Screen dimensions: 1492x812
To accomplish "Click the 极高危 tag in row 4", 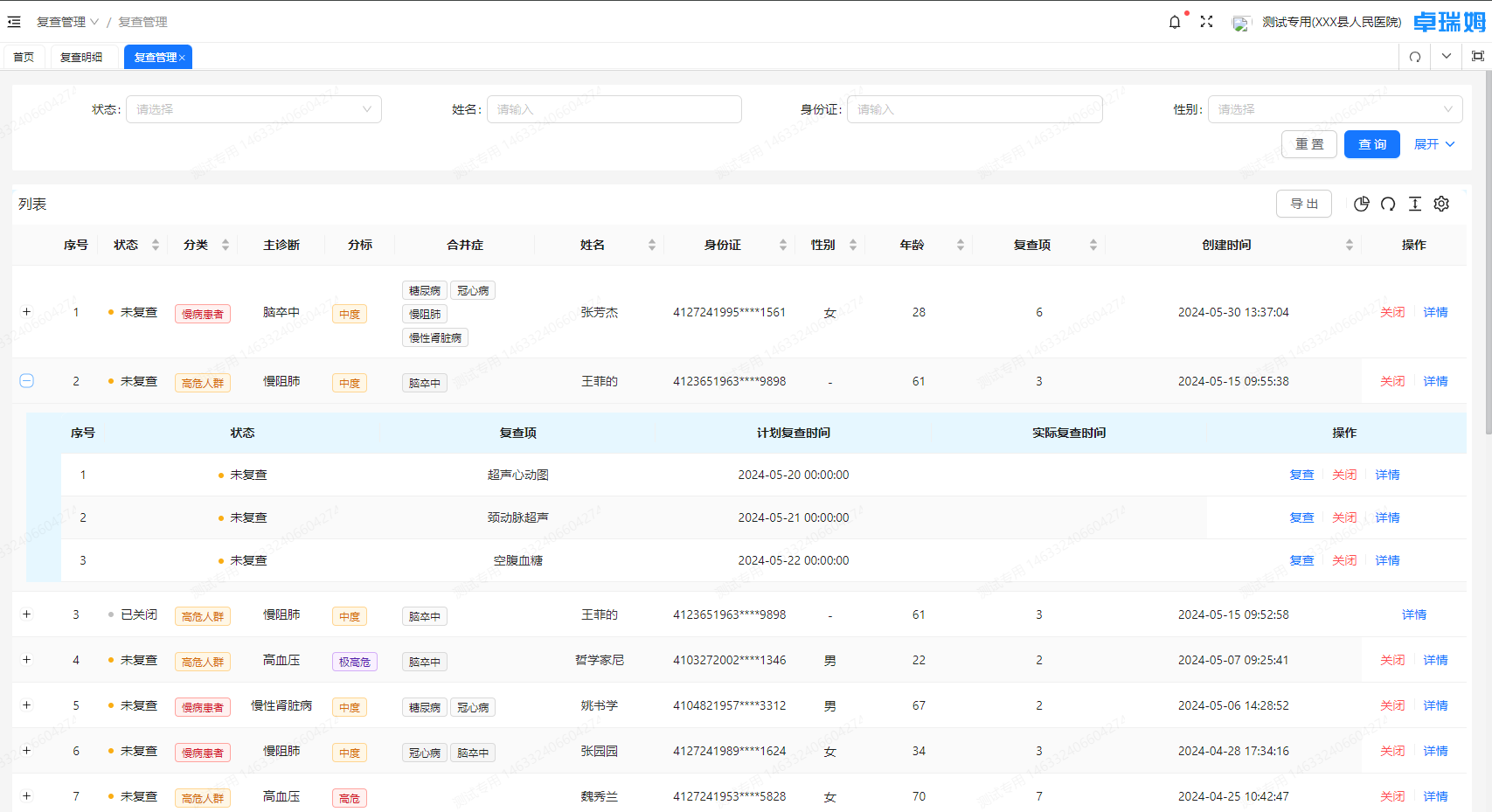I will pyautogui.click(x=354, y=662).
